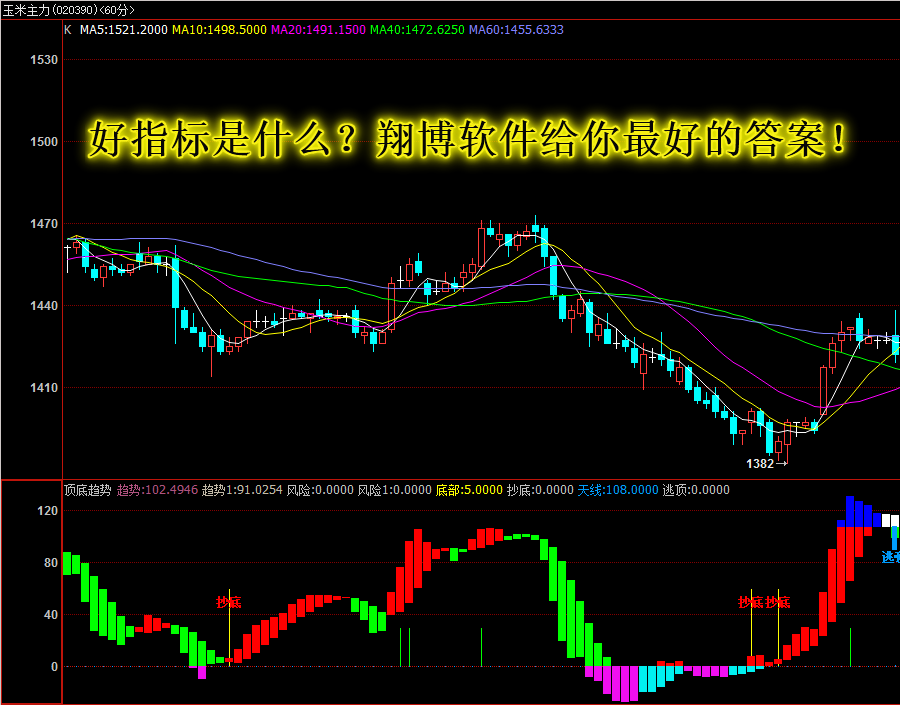The height and width of the screenshot is (705, 900).
Task: Click the 40 indicator axis label
Action: pos(51,615)
